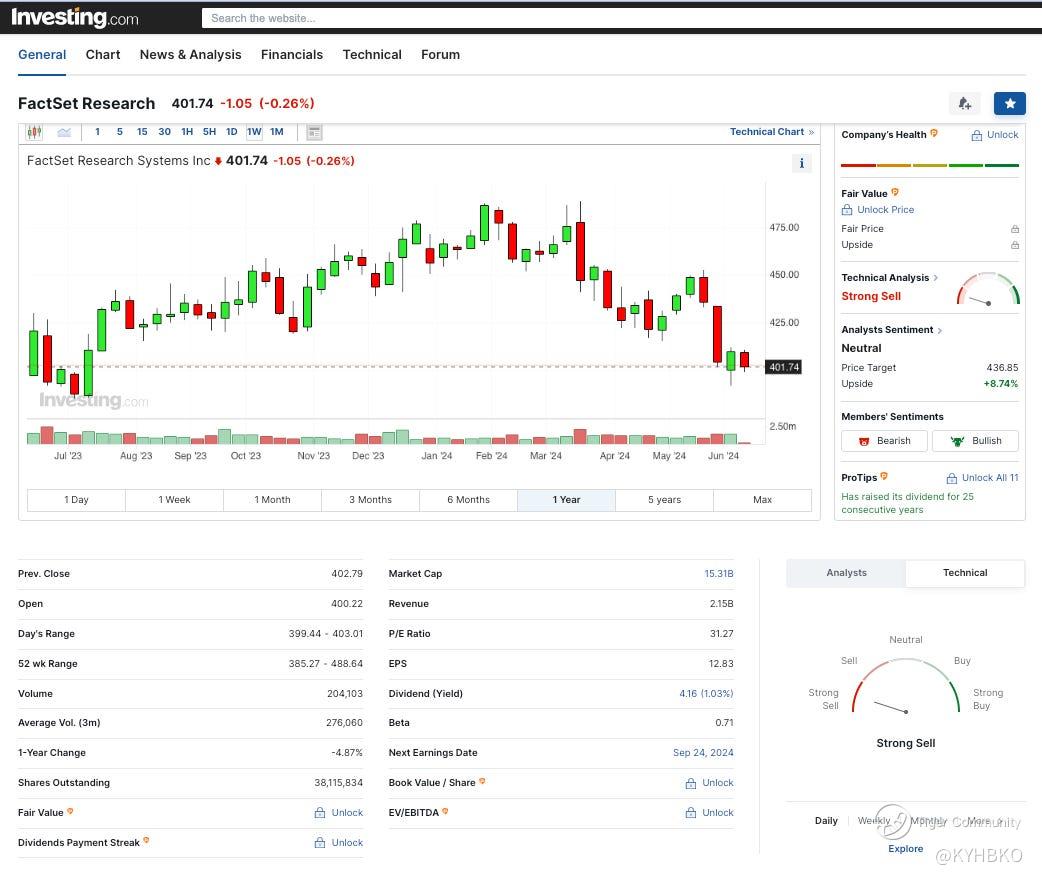The width and height of the screenshot is (1042, 879).
Task: Unlock Book Value / Share value
Action: coord(709,783)
